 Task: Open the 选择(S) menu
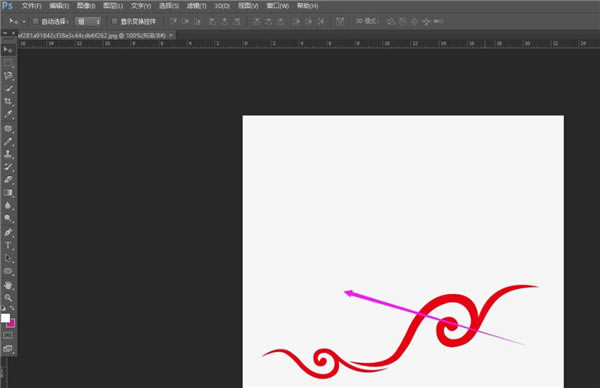pyautogui.click(x=169, y=6)
